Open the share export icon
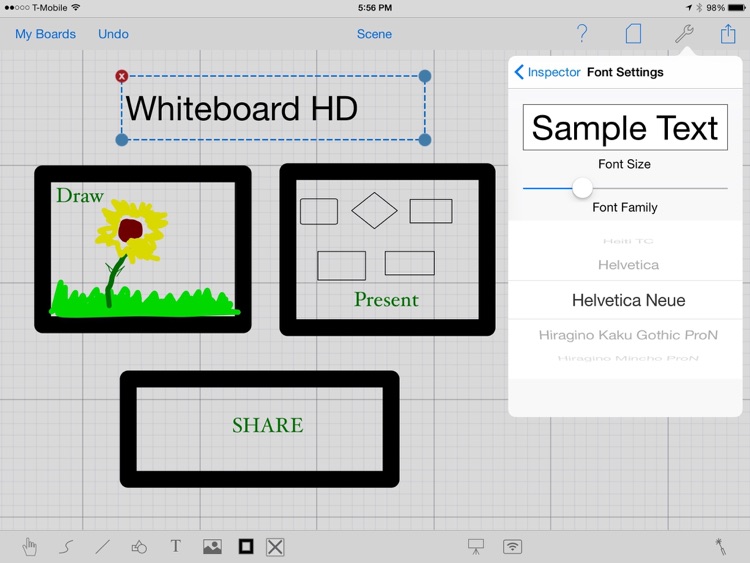The height and width of the screenshot is (563, 750). point(728,33)
